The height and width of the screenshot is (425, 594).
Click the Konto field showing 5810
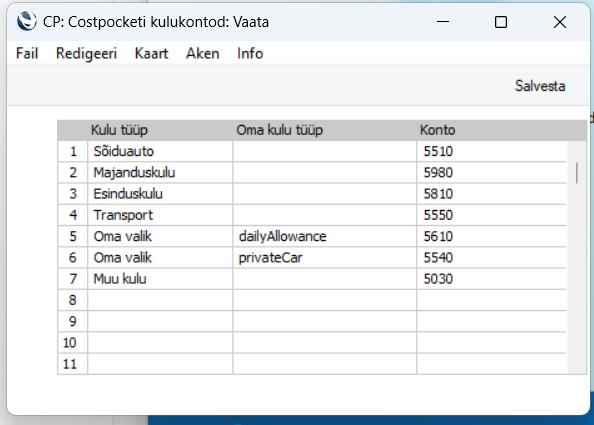tap(492, 194)
